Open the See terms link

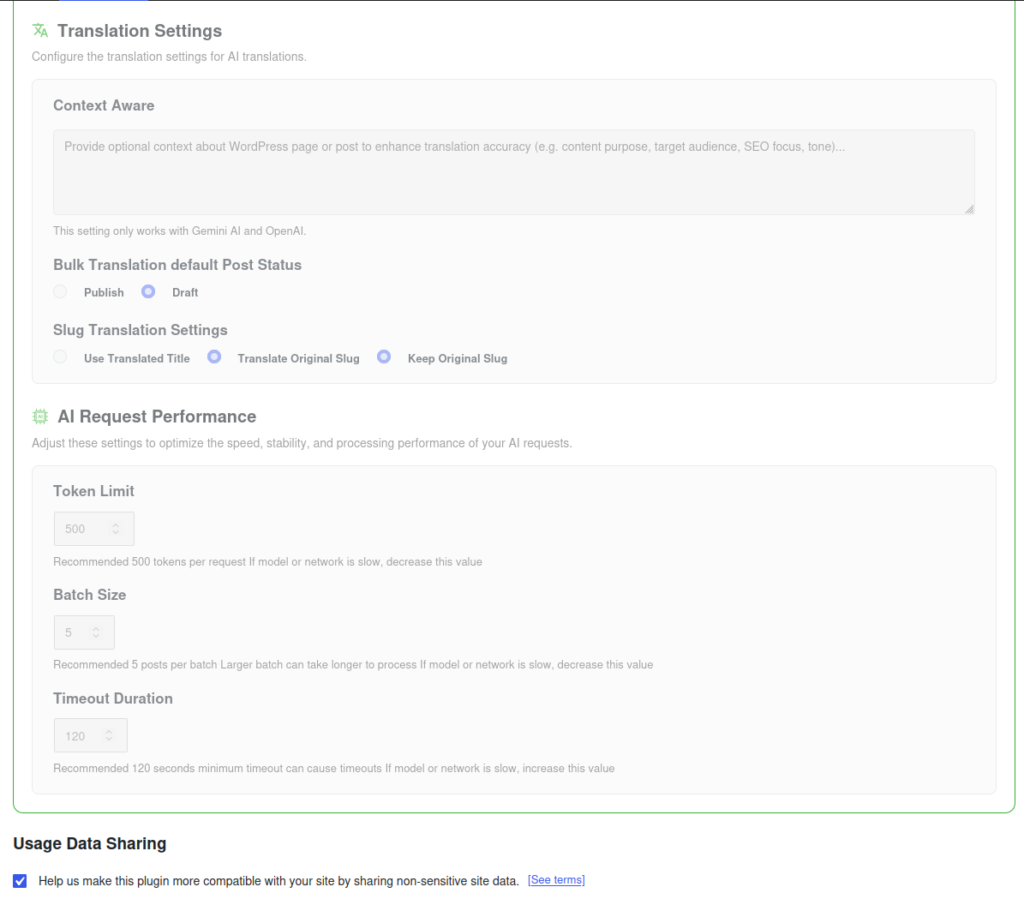[x=556, y=880]
